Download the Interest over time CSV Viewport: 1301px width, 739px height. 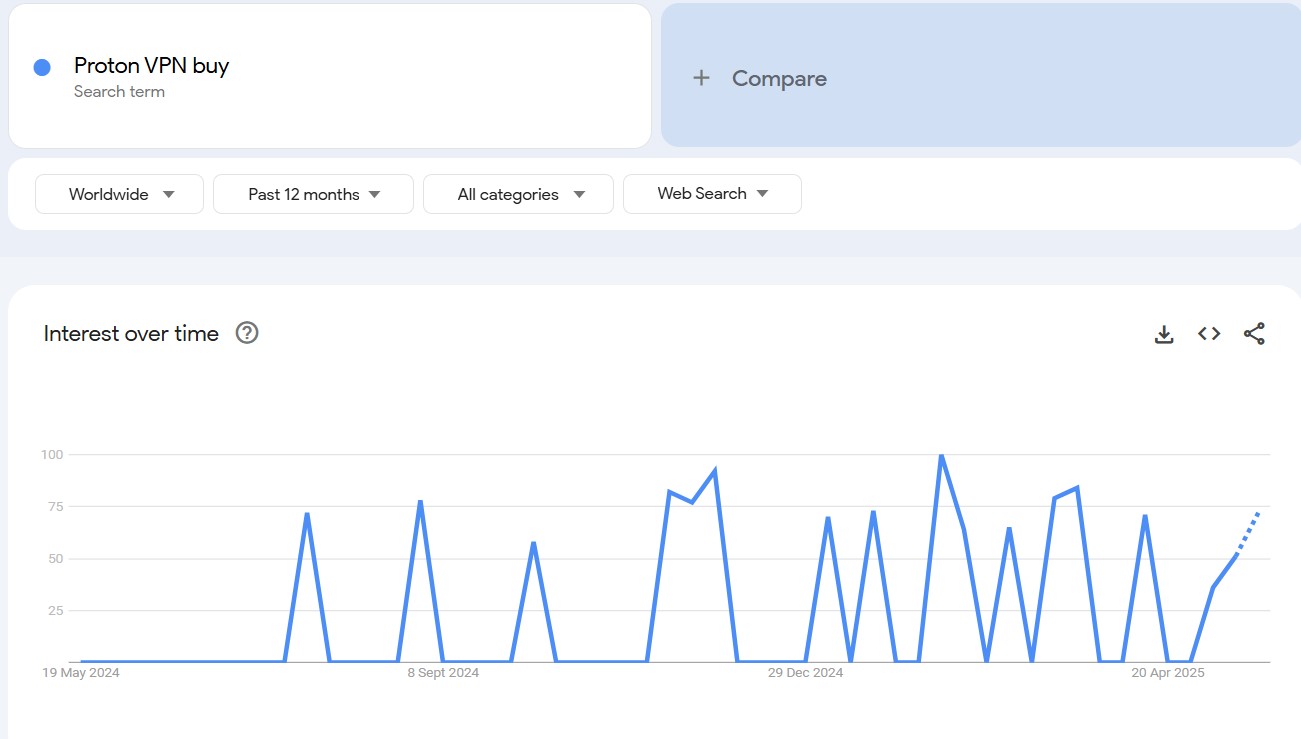[1164, 334]
